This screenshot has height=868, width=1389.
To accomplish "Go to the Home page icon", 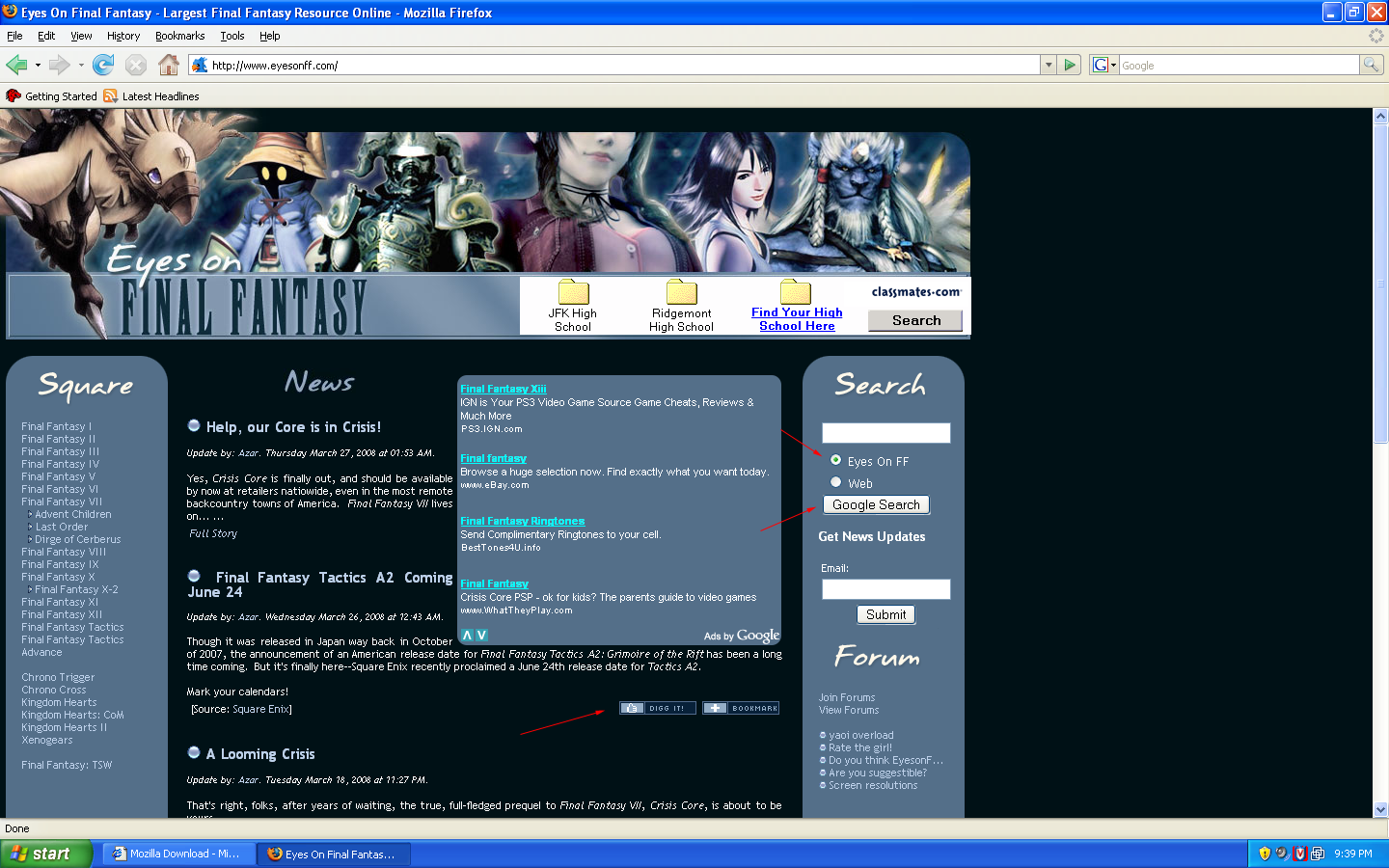I will click(x=169, y=65).
